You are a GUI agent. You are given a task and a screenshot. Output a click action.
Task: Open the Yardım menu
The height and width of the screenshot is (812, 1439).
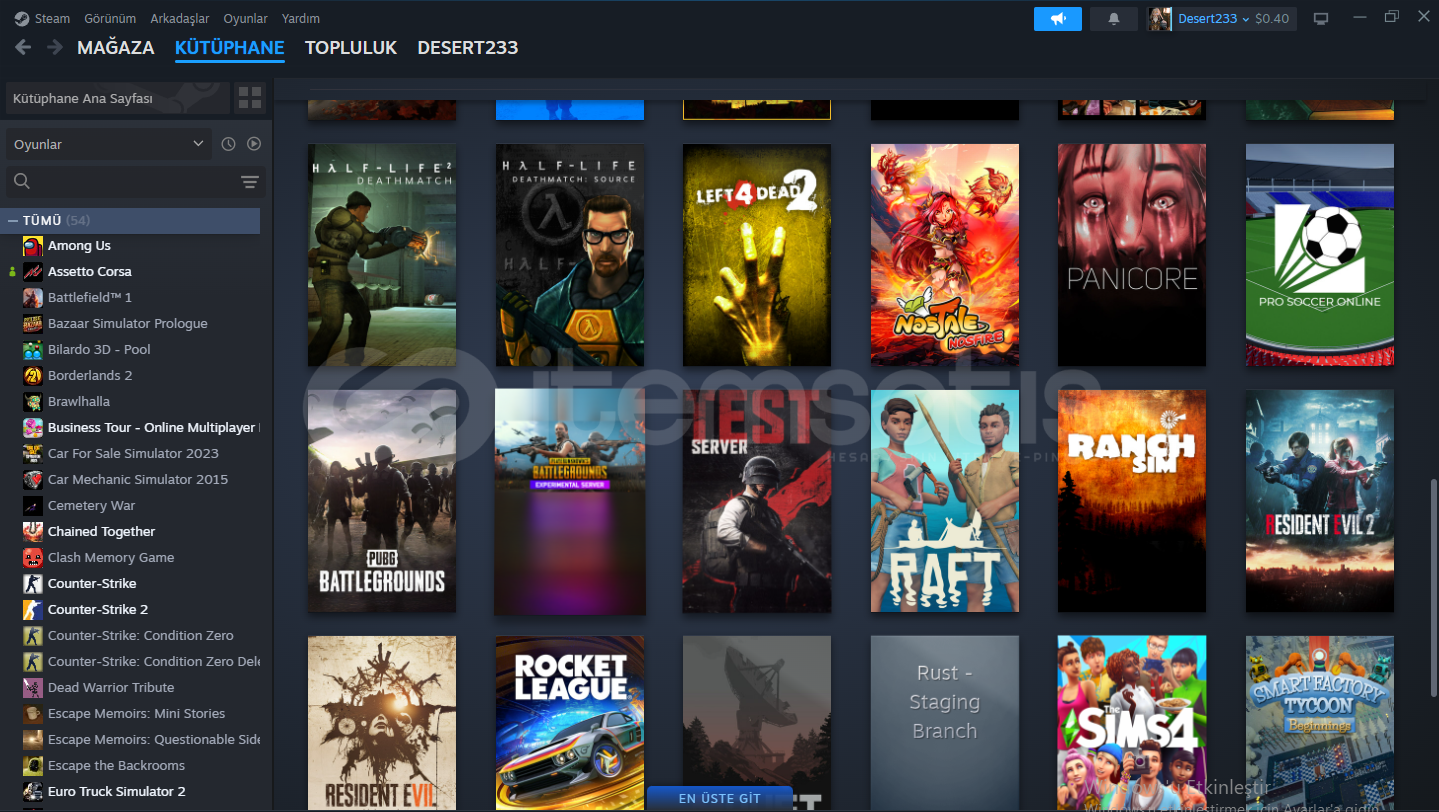[301, 18]
